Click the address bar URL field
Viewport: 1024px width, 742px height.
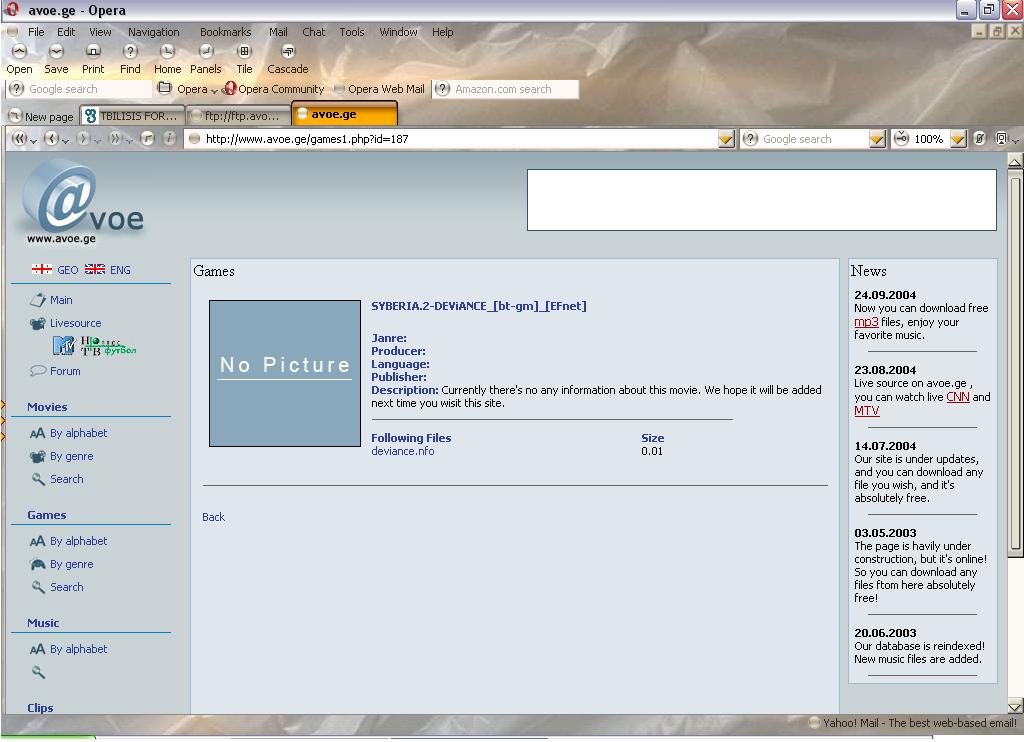click(451, 138)
